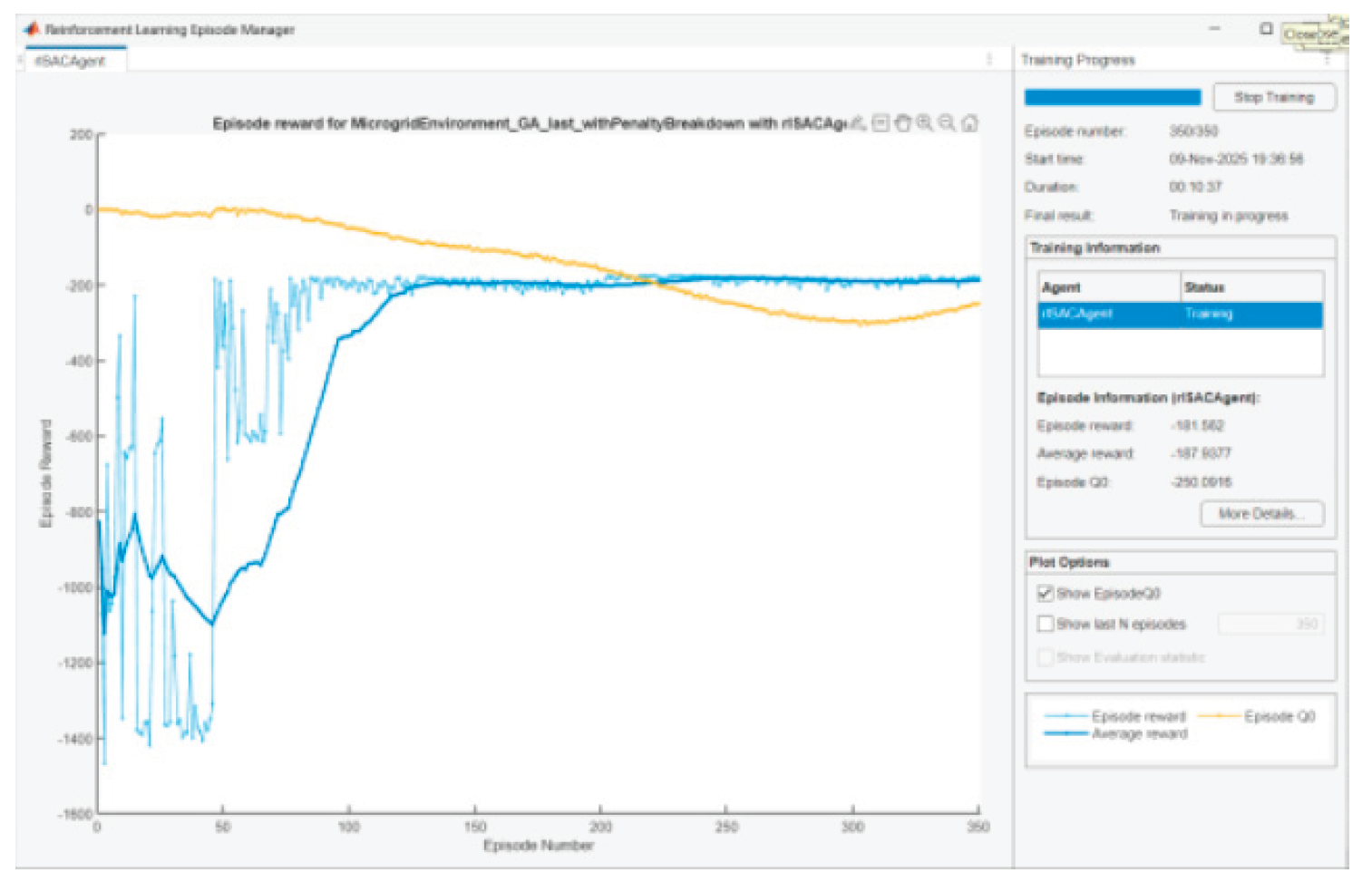Viewport: 1372px width, 892px height.
Task: Click the last N episodes number field
Action: click(x=1270, y=624)
